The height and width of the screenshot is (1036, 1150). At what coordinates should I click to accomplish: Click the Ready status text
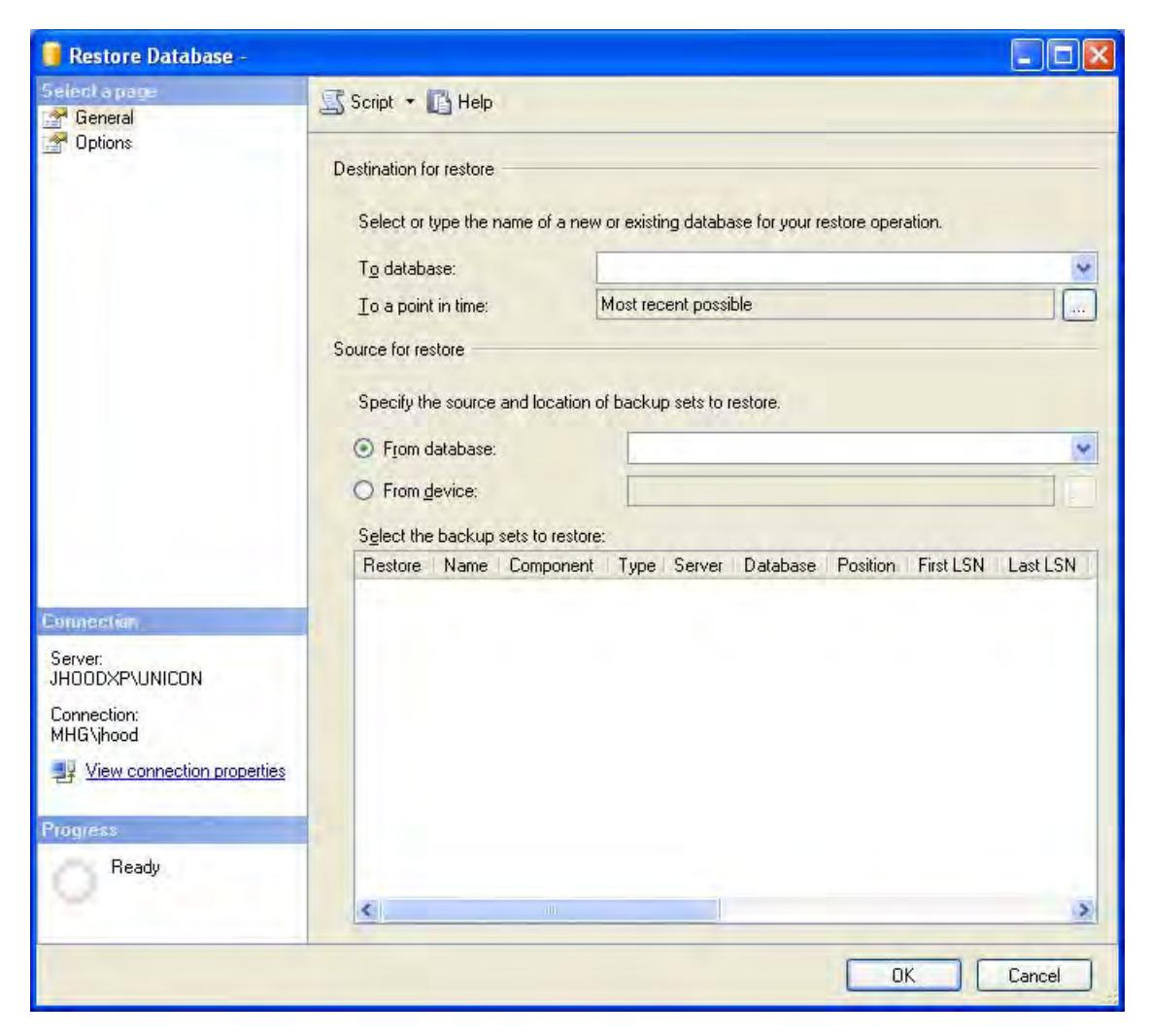coord(136,867)
